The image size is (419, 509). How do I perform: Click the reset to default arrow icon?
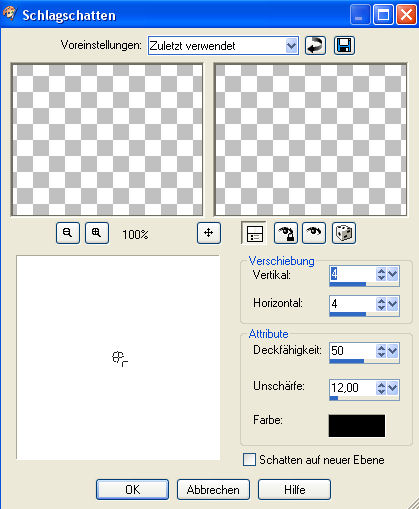tap(315, 46)
